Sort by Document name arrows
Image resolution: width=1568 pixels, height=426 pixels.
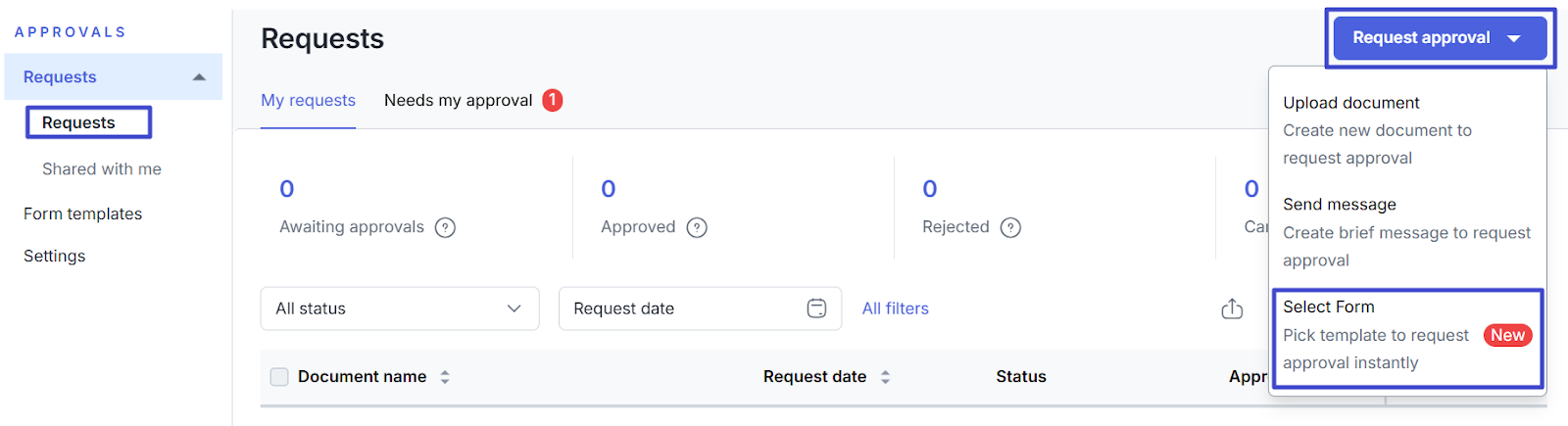tap(445, 377)
